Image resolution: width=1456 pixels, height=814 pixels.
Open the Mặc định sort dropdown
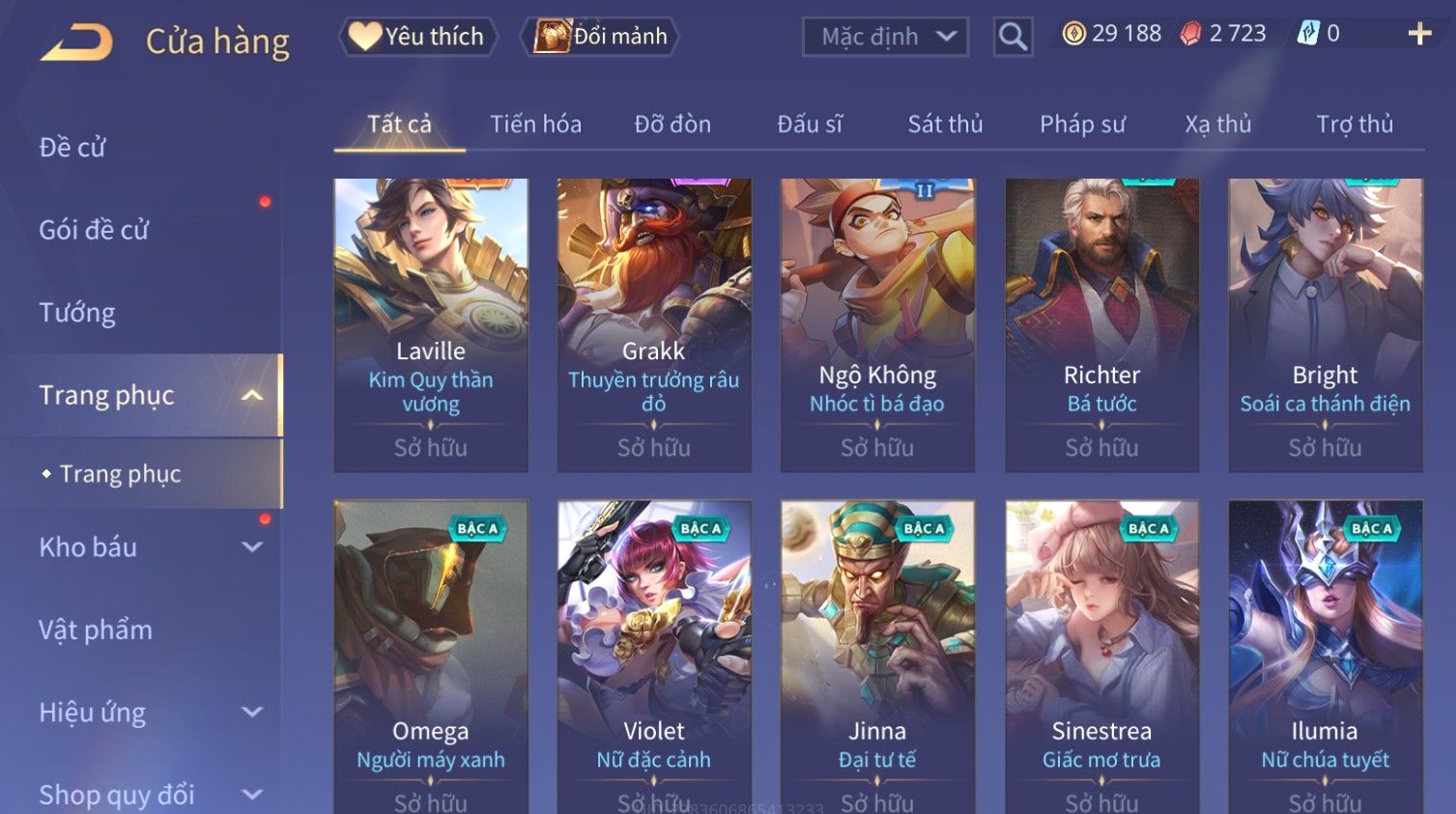(885, 37)
